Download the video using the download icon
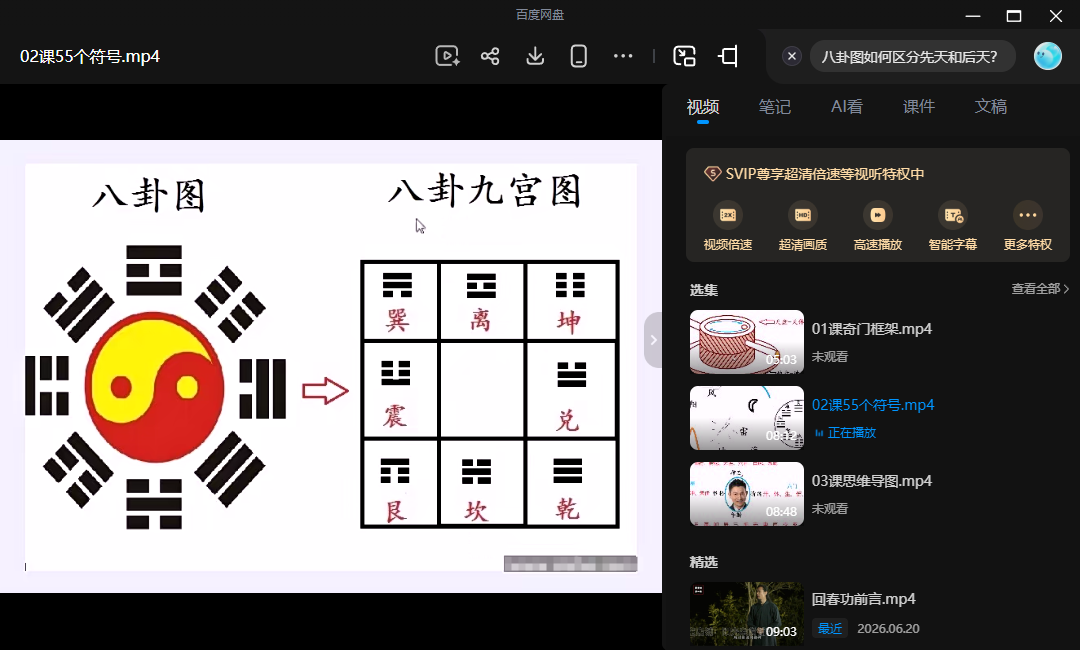 [x=535, y=56]
